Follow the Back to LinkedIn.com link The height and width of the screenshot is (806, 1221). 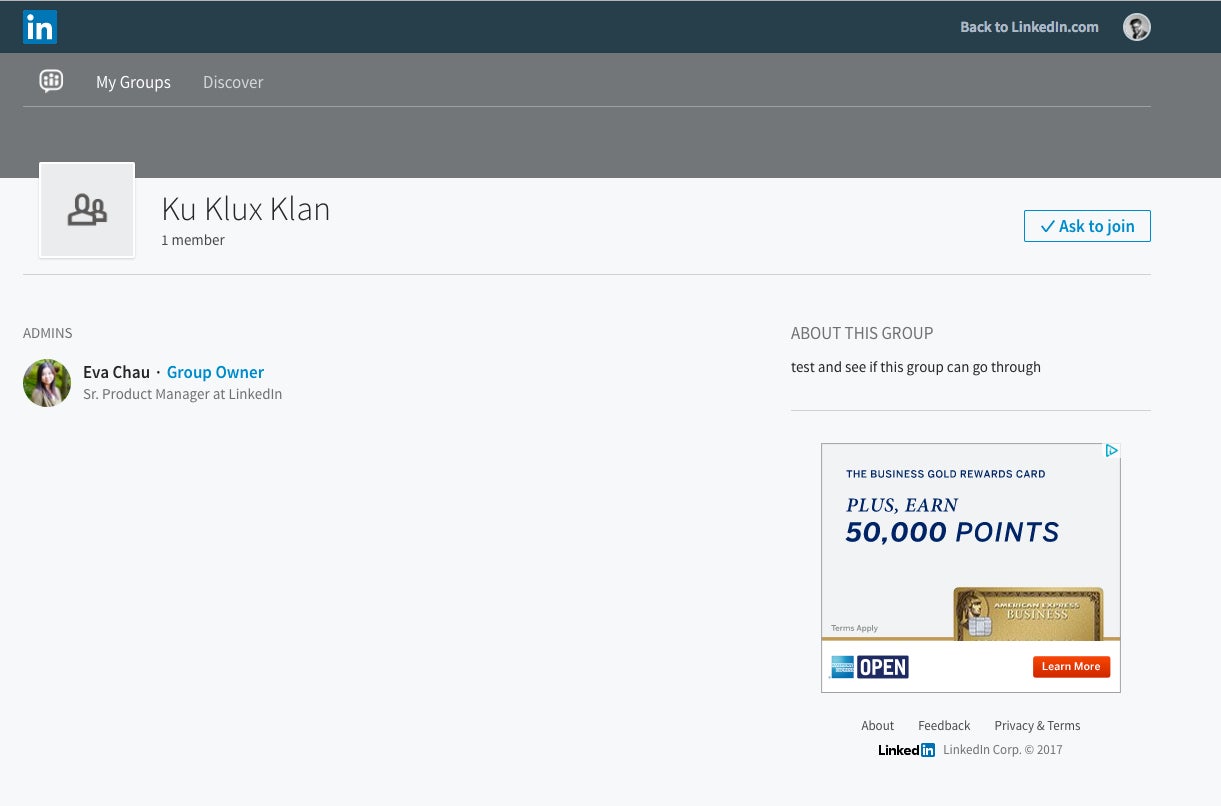[x=1029, y=27]
